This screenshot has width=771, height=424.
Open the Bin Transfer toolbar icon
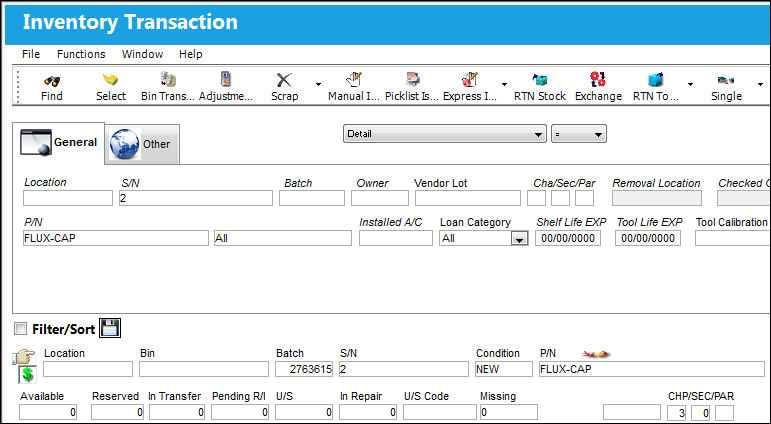168,79
